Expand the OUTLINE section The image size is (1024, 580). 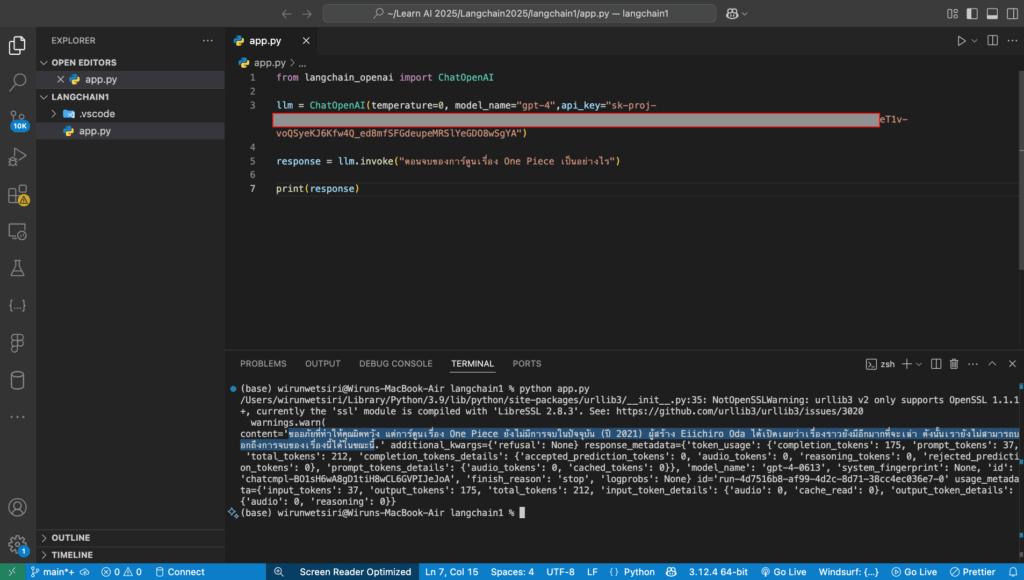click(x=70, y=538)
